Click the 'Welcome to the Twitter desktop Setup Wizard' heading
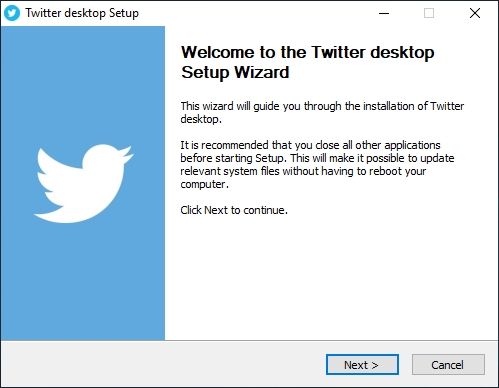 307,62
